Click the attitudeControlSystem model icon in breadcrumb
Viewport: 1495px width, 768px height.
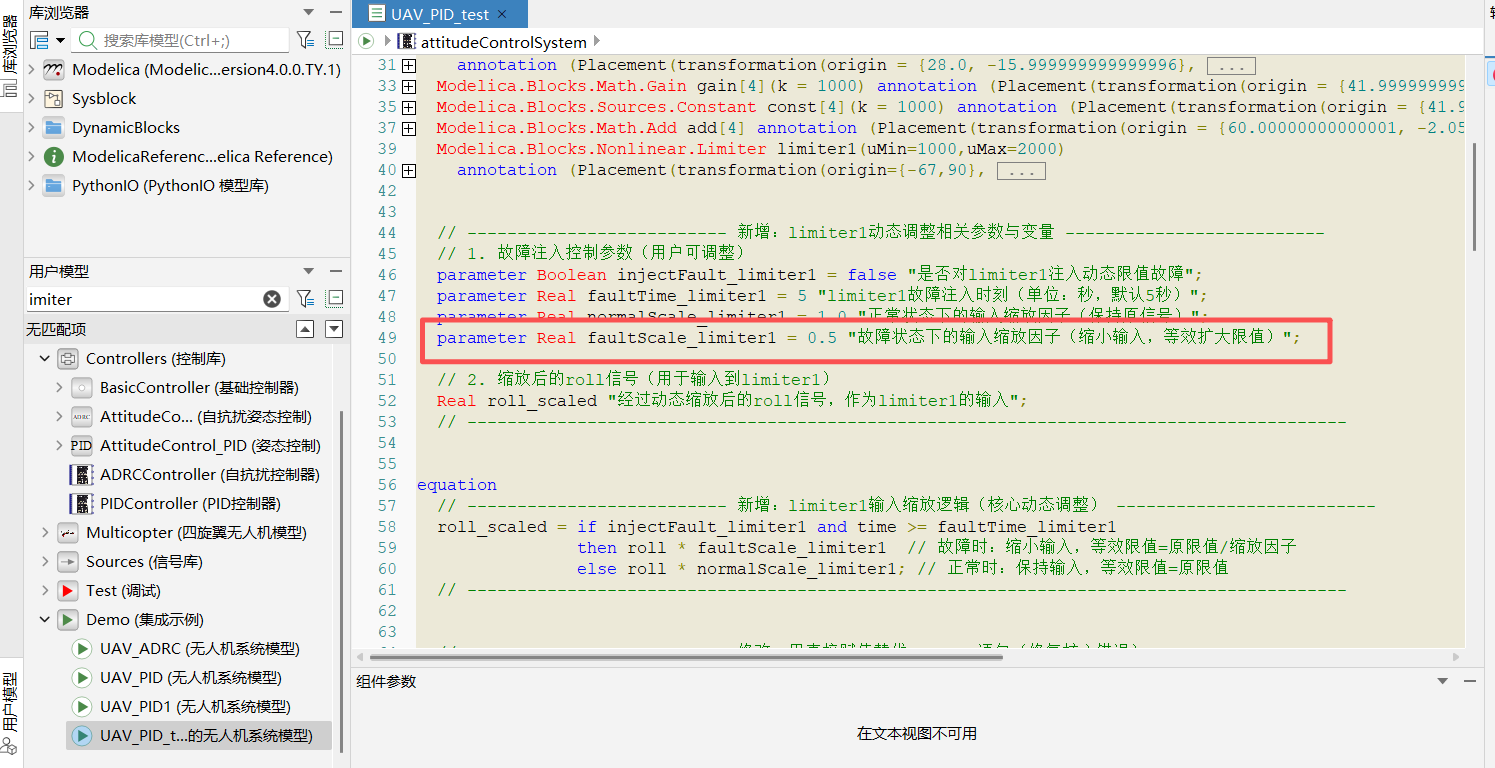coord(407,41)
